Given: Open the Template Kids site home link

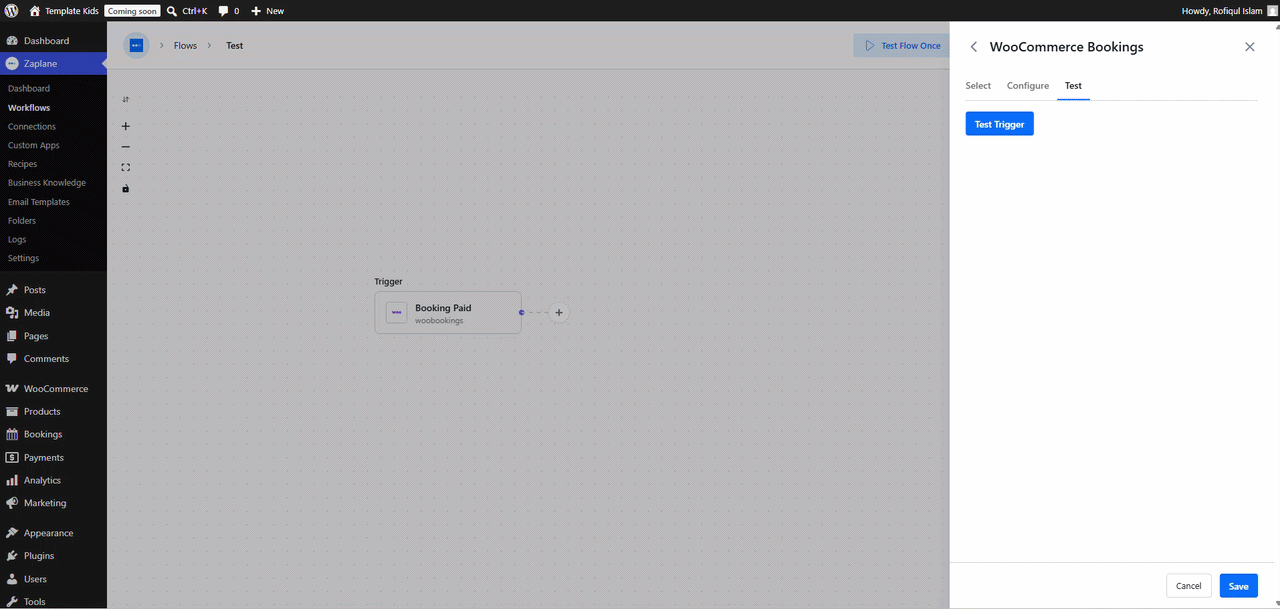Looking at the screenshot, I should coord(63,10).
